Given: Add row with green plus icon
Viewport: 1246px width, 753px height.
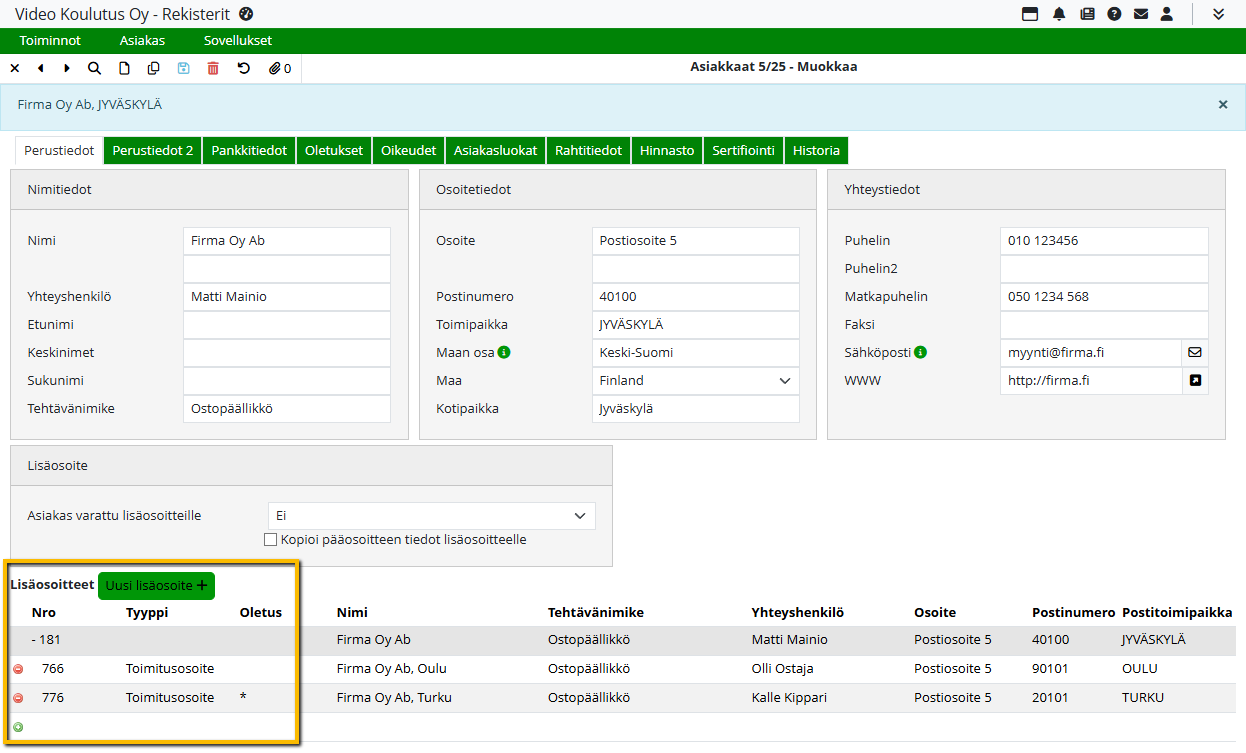Looking at the screenshot, I should coord(18,727).
